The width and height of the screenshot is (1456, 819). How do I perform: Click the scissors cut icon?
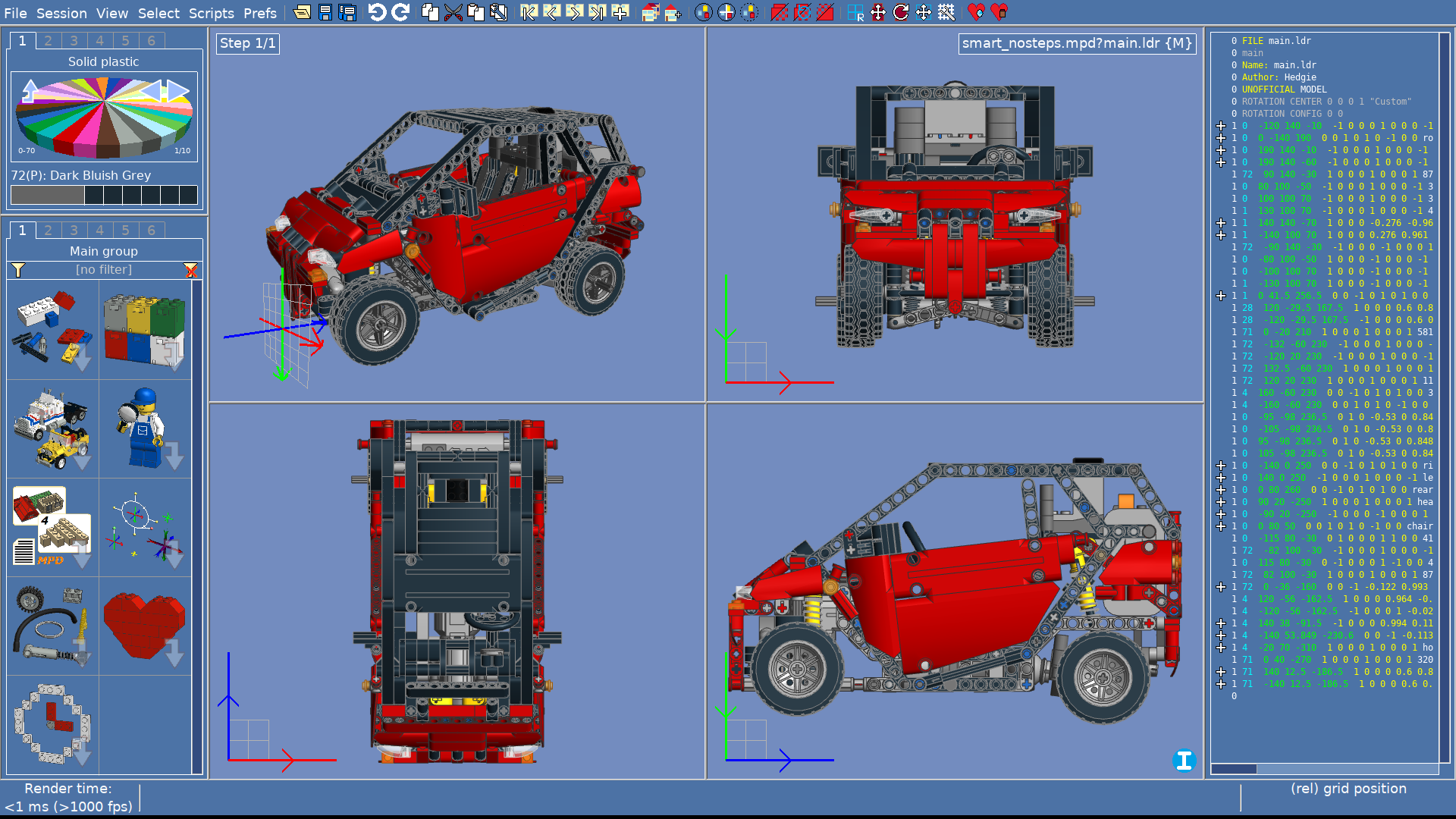(x=453, y=12)
